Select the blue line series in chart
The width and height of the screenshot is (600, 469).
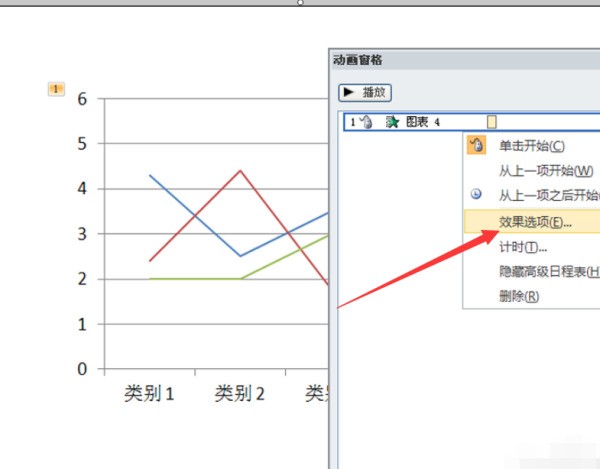tap(195, 216)
